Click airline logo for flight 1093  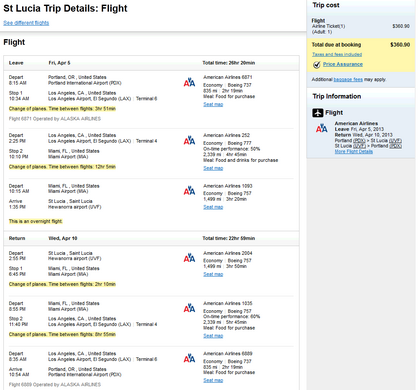(x=189, y=191)
